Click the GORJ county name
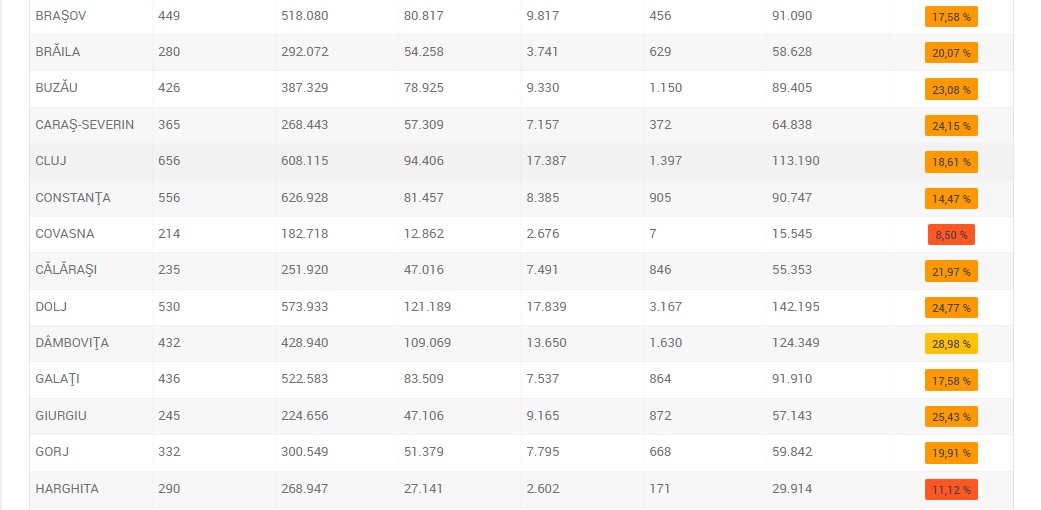This screenshot has height=510, width=1041. coord(52,452)
